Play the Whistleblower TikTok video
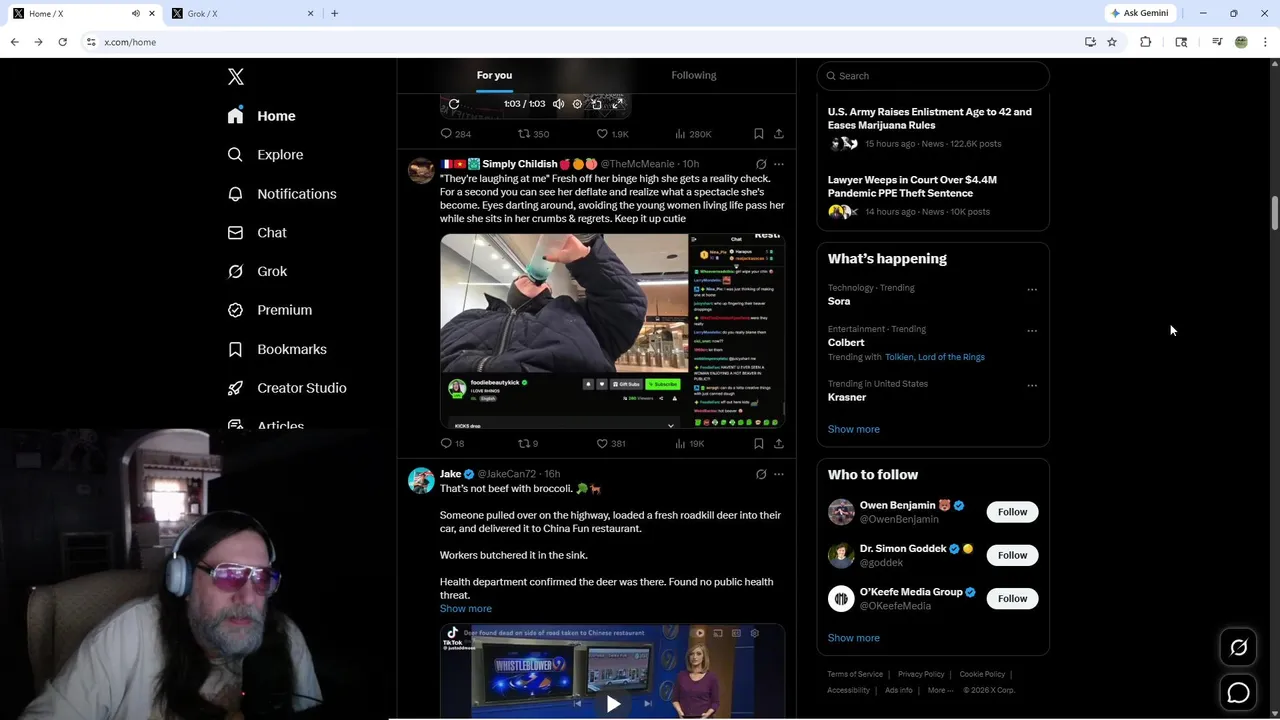 (613, 704)
